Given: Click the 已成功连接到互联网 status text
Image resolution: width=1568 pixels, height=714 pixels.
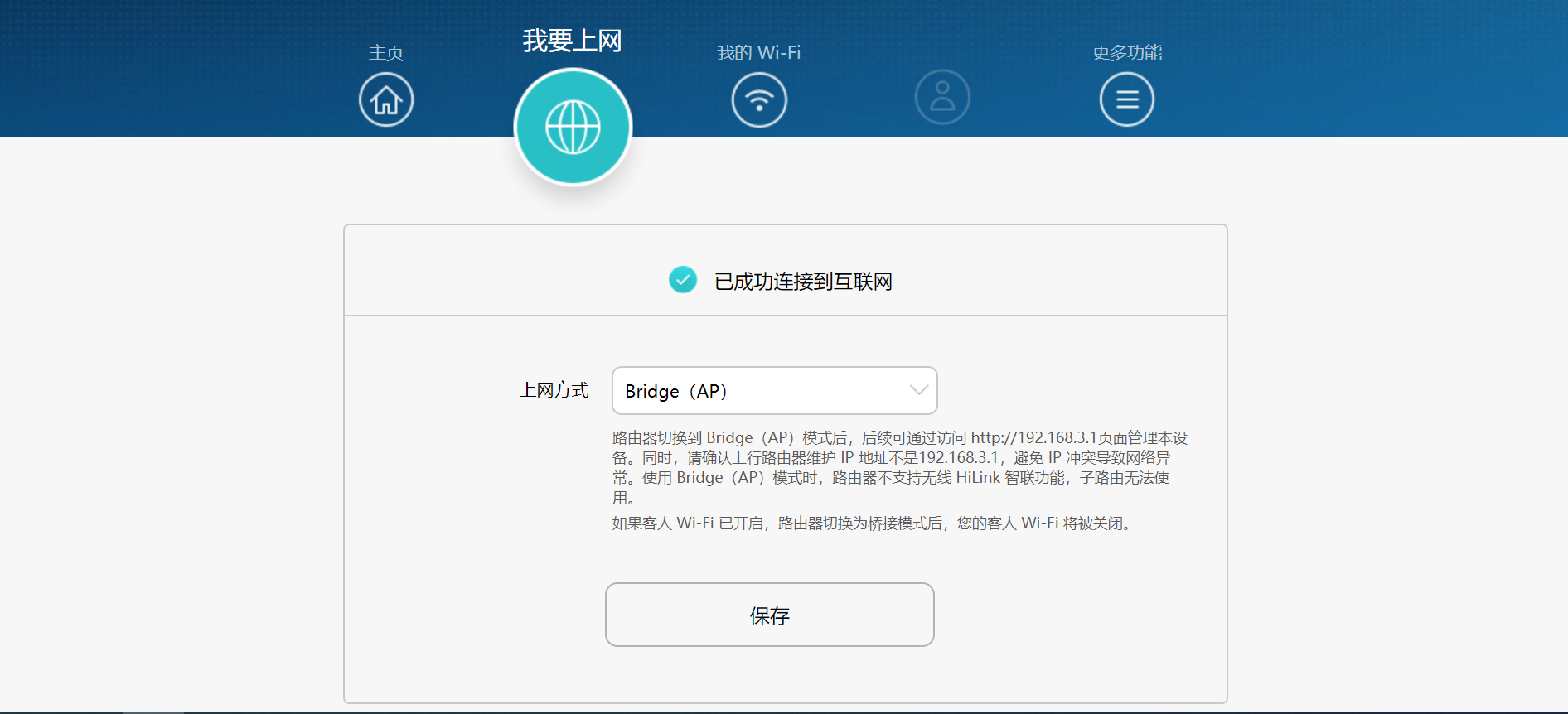Looking at the screenshot, I should pyautogui.click(x=803, y=282).
